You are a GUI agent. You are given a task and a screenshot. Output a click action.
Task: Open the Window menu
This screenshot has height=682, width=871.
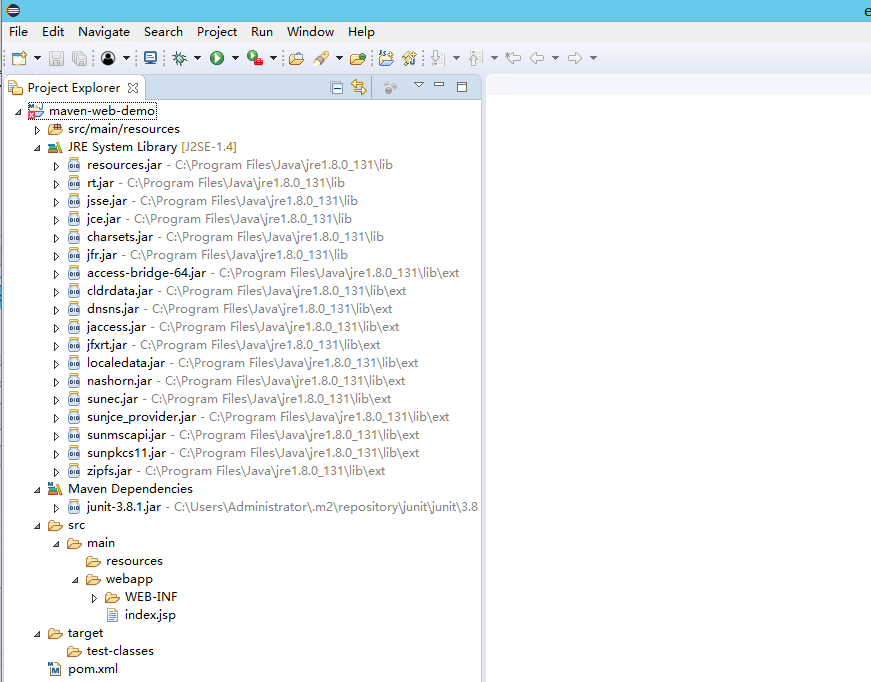(310, 32)
